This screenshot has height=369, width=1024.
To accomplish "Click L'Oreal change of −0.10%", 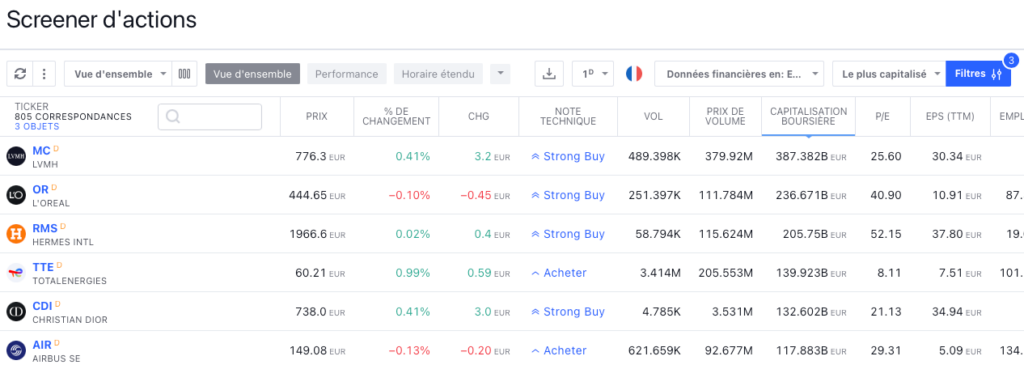I will (409, 195).
